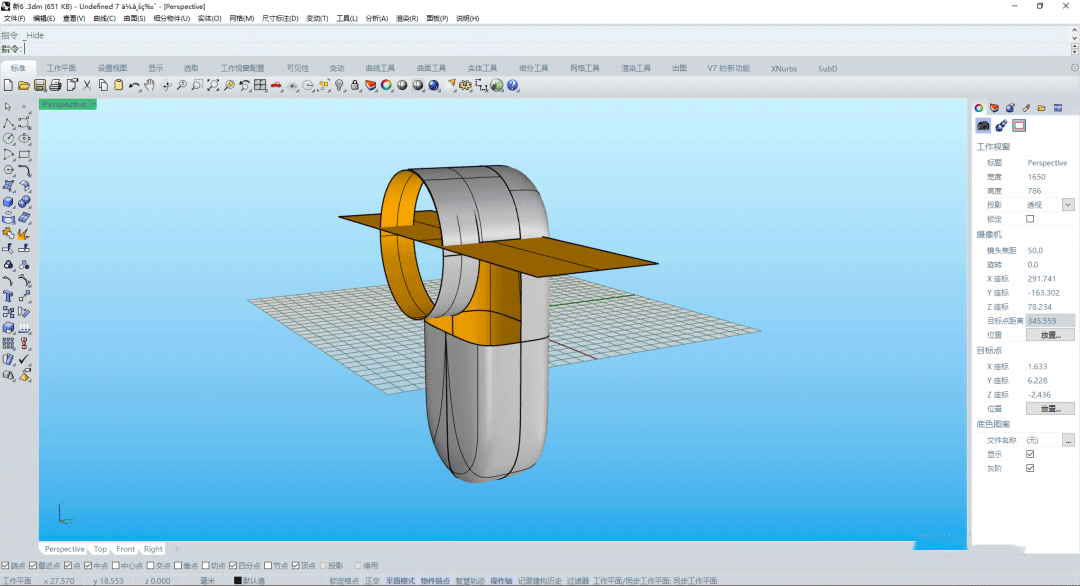This screenshot has width=1080, height=586.
Task: Click the Undo arrow icon
Action: [134, 86]
